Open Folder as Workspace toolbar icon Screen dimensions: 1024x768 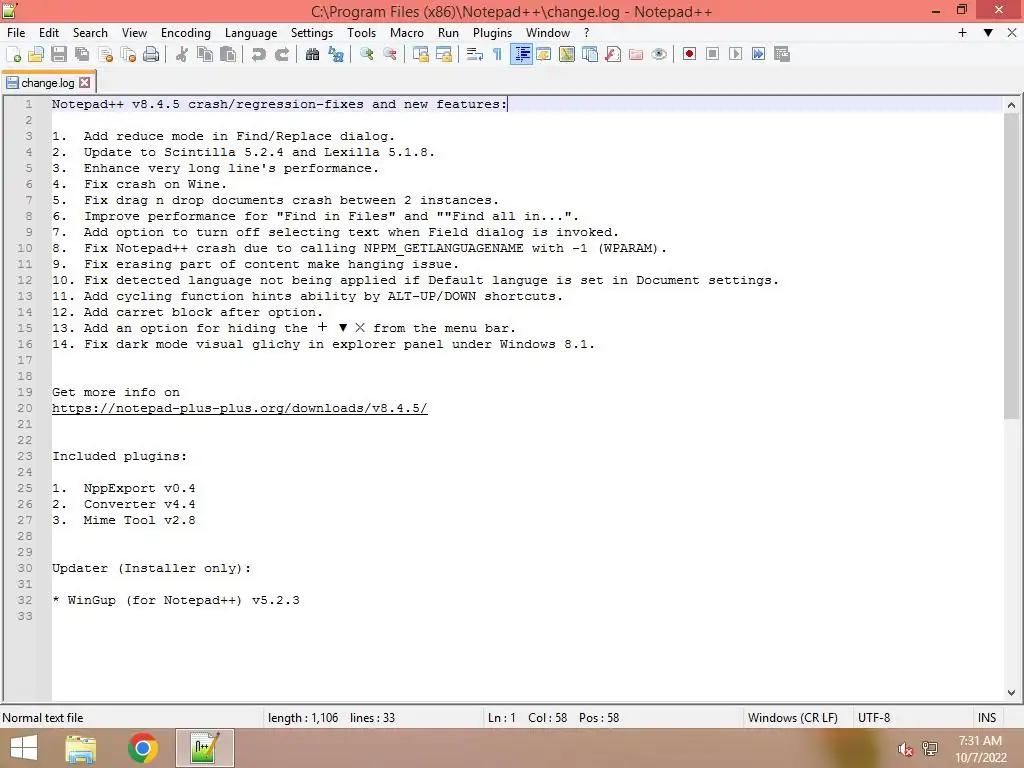tap(635, 54)
